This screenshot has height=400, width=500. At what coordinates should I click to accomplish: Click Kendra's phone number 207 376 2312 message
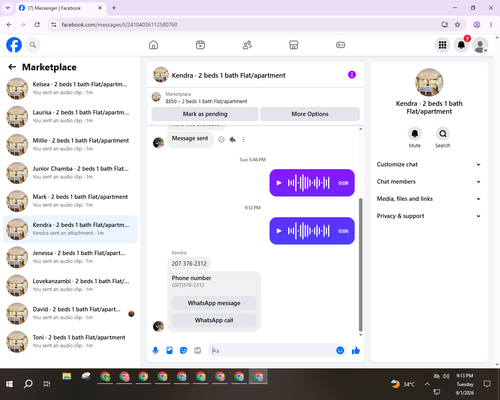point(189,263)
